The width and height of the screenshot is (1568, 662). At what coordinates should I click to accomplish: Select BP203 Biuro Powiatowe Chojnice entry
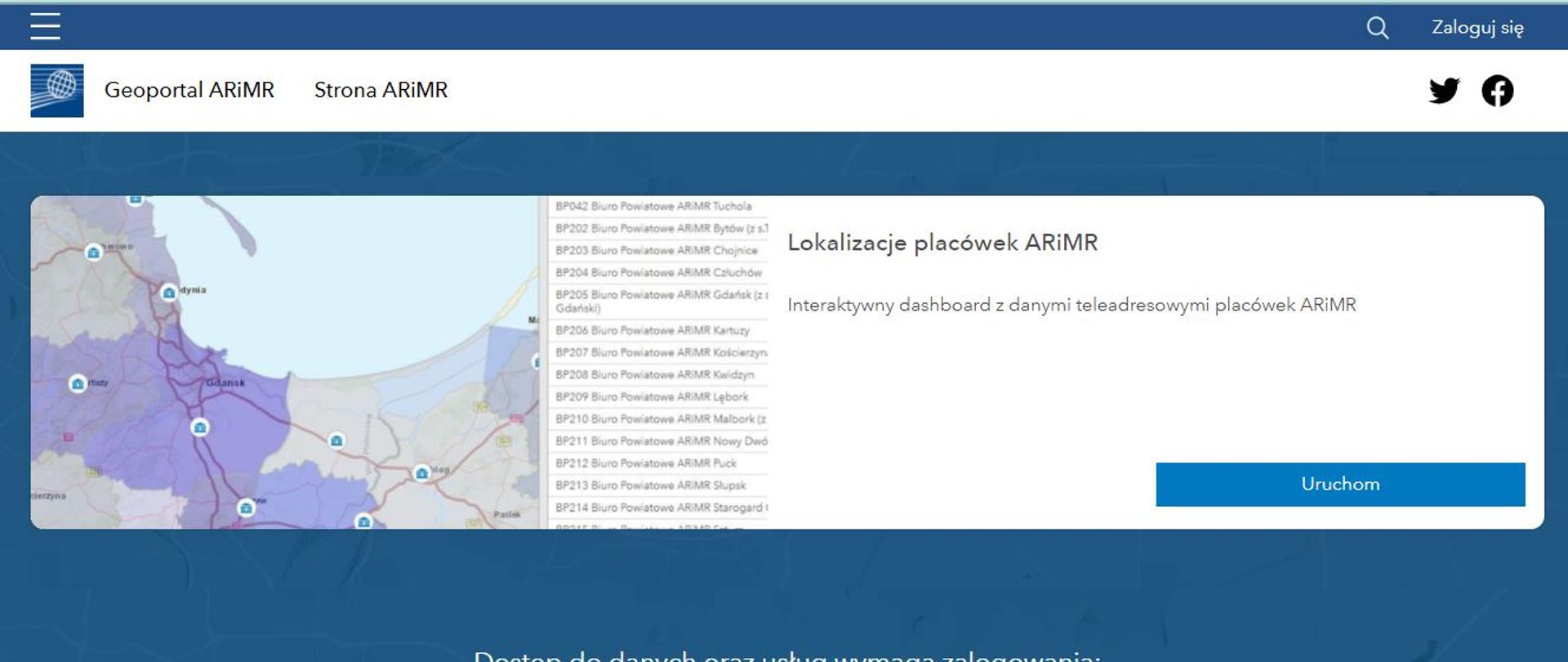pos(656,251)
